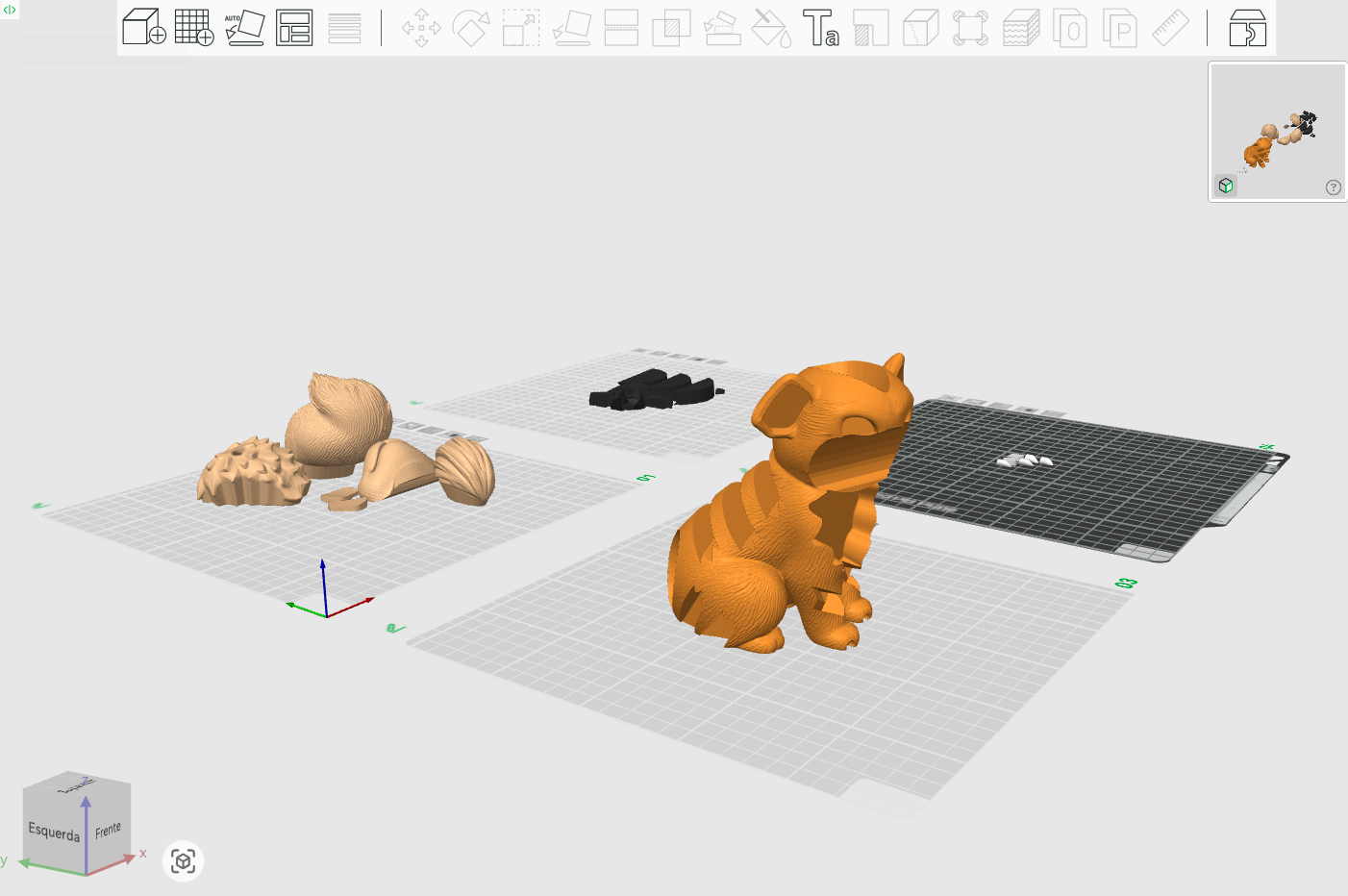Select the small white parts on dark plate
This screenshot has height=896, width=1348.
1024,460
